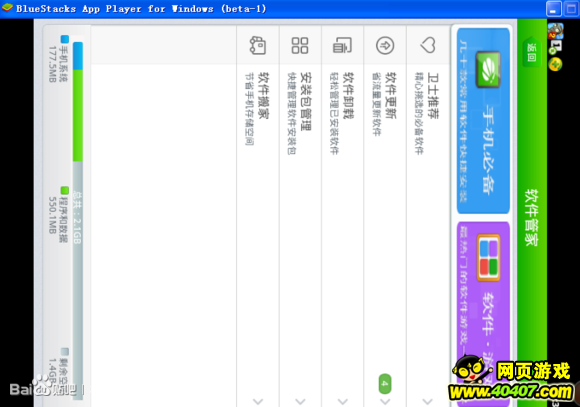Screen dimensions: 580x407
Task: Open the blue 手机必备 card
Action: (483, 121)
